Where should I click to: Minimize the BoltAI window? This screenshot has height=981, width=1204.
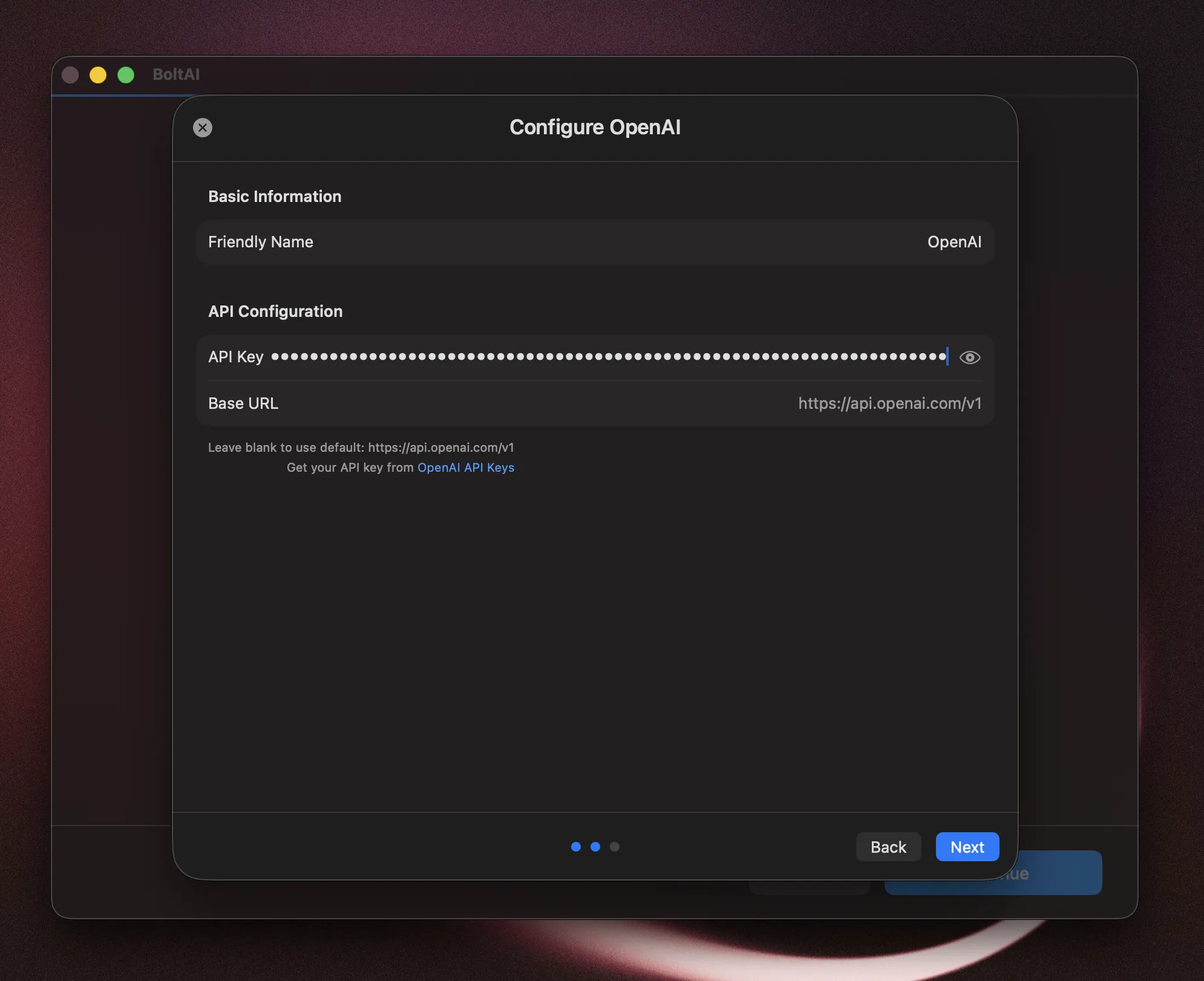pyautogui.click(x=98, y=75)
